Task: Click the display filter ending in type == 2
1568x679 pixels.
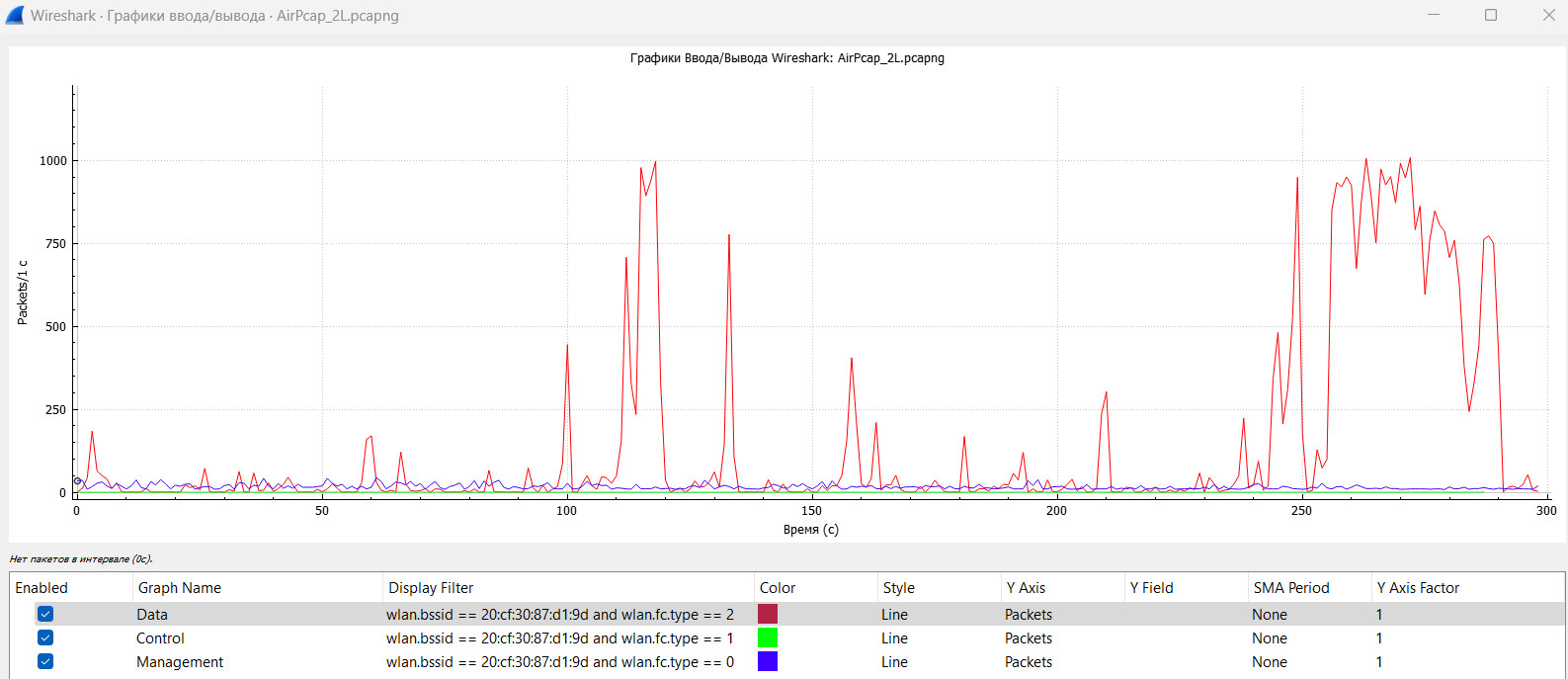Action: point(560,615)
